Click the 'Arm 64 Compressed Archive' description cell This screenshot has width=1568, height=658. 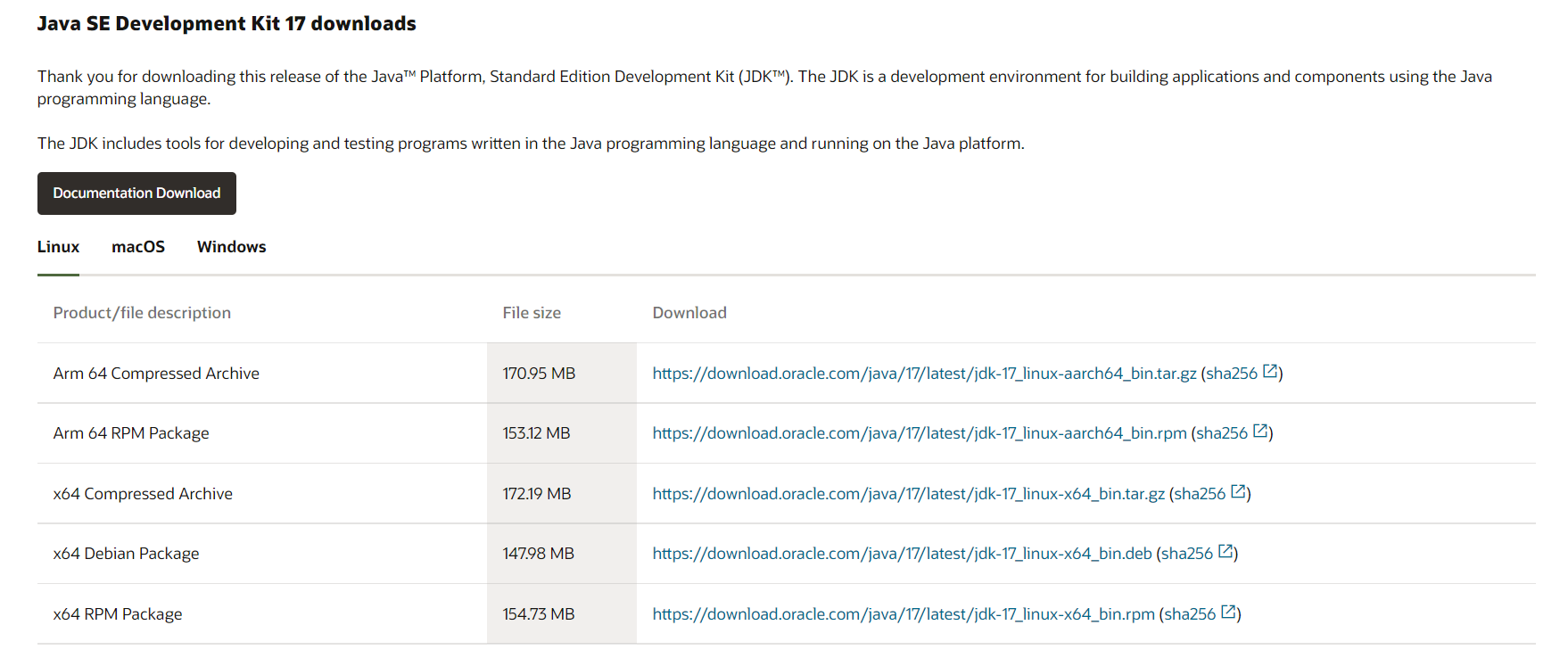pyautogui.click(x=262, y=374)
